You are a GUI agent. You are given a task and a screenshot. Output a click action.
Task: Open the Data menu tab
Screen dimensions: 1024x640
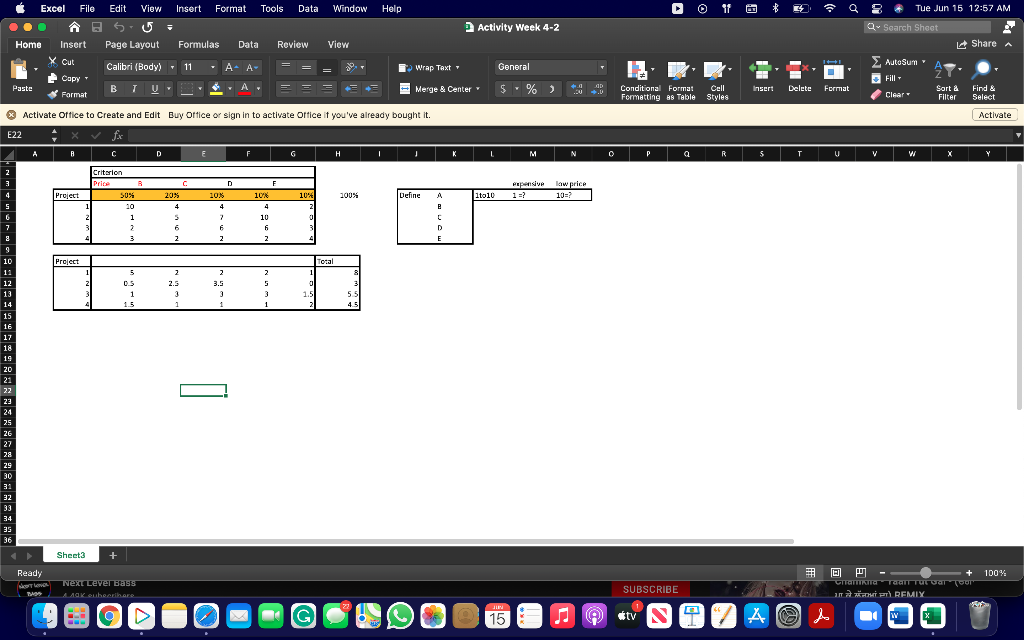coord(248,44)
